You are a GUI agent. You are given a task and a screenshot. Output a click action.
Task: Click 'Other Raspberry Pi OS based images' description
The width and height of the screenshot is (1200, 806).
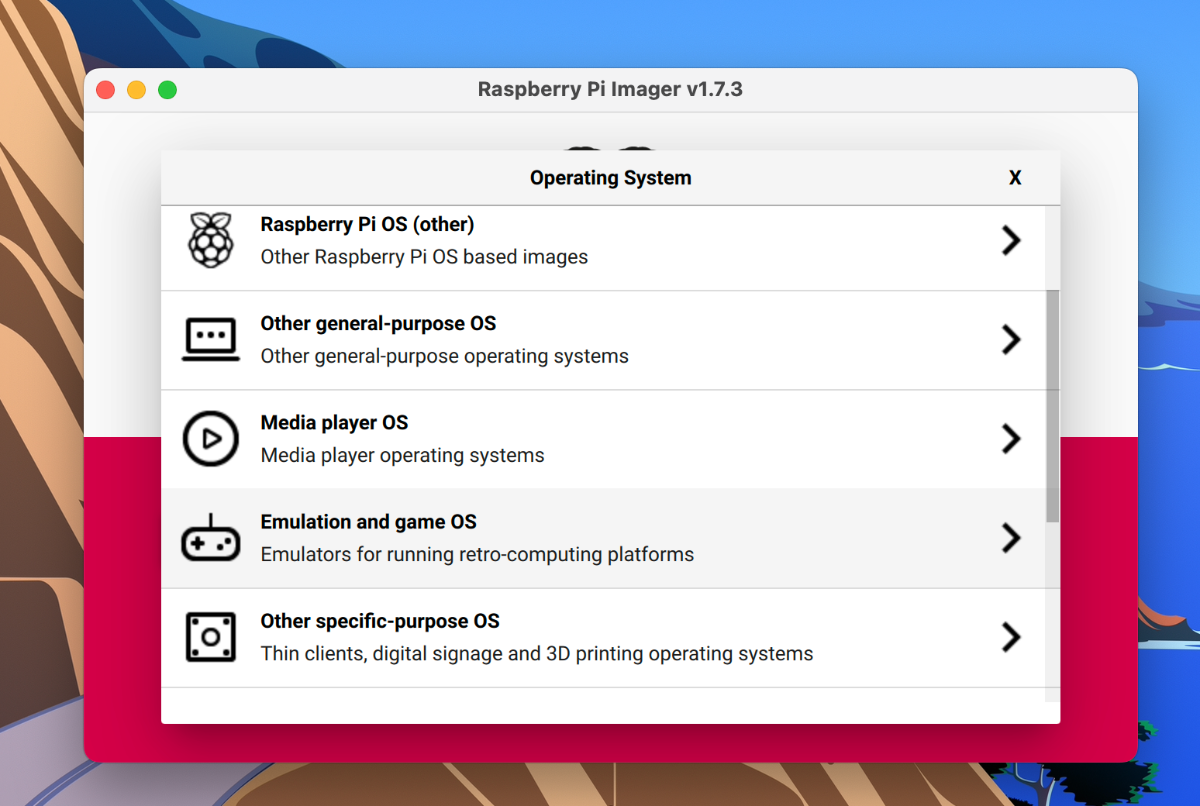click(x=424, y=257)
